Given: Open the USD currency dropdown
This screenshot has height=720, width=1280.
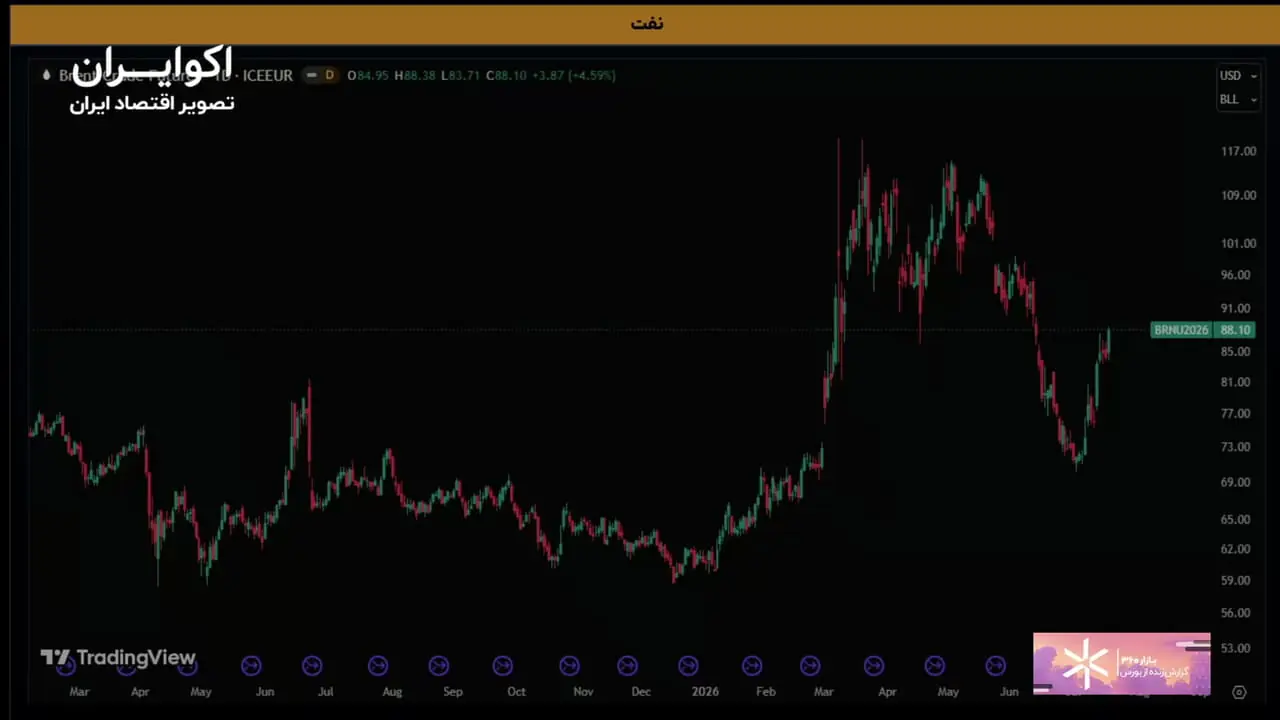Looking at the screenshot, I should coord(1236,75).
